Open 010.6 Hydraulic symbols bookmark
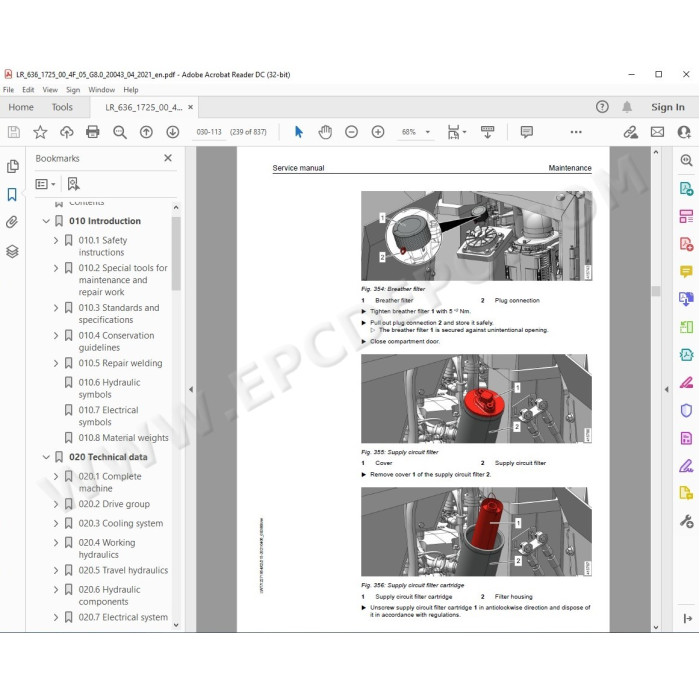700x700 pixels. pos(109,388)
